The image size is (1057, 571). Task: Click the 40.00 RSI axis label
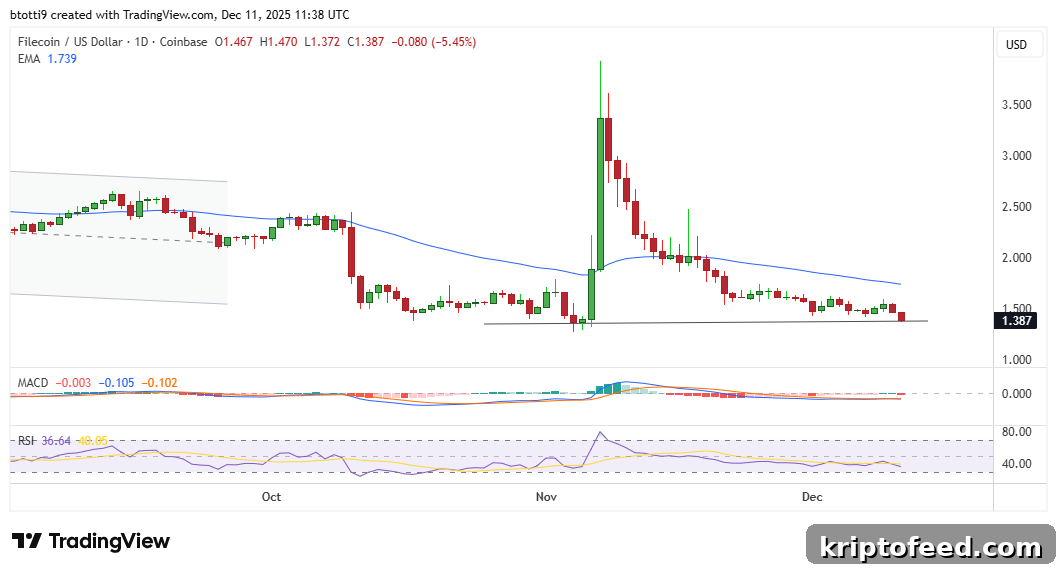[1017, 464]
